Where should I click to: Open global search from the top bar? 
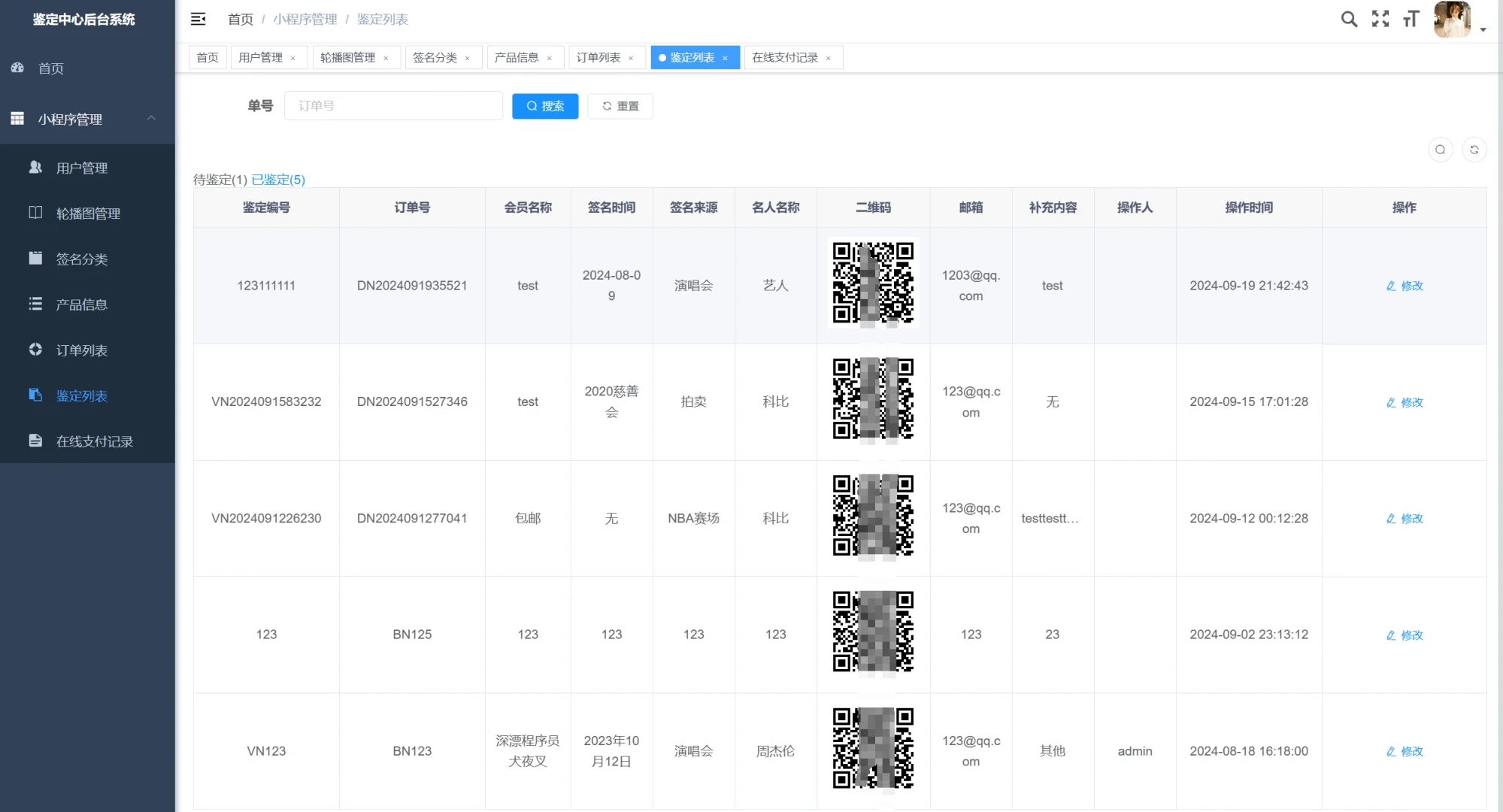click(1349, 19)
